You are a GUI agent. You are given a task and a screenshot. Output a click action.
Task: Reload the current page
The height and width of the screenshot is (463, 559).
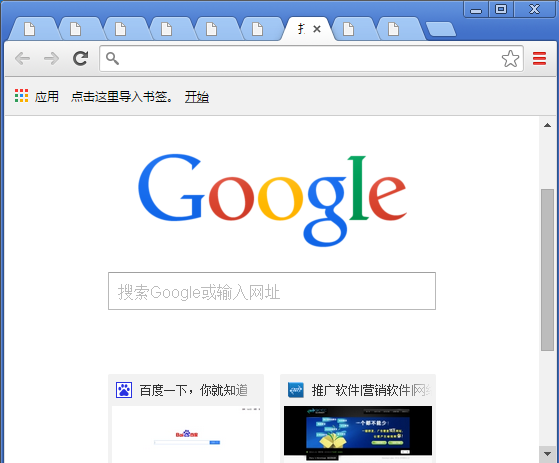point(81,58)
